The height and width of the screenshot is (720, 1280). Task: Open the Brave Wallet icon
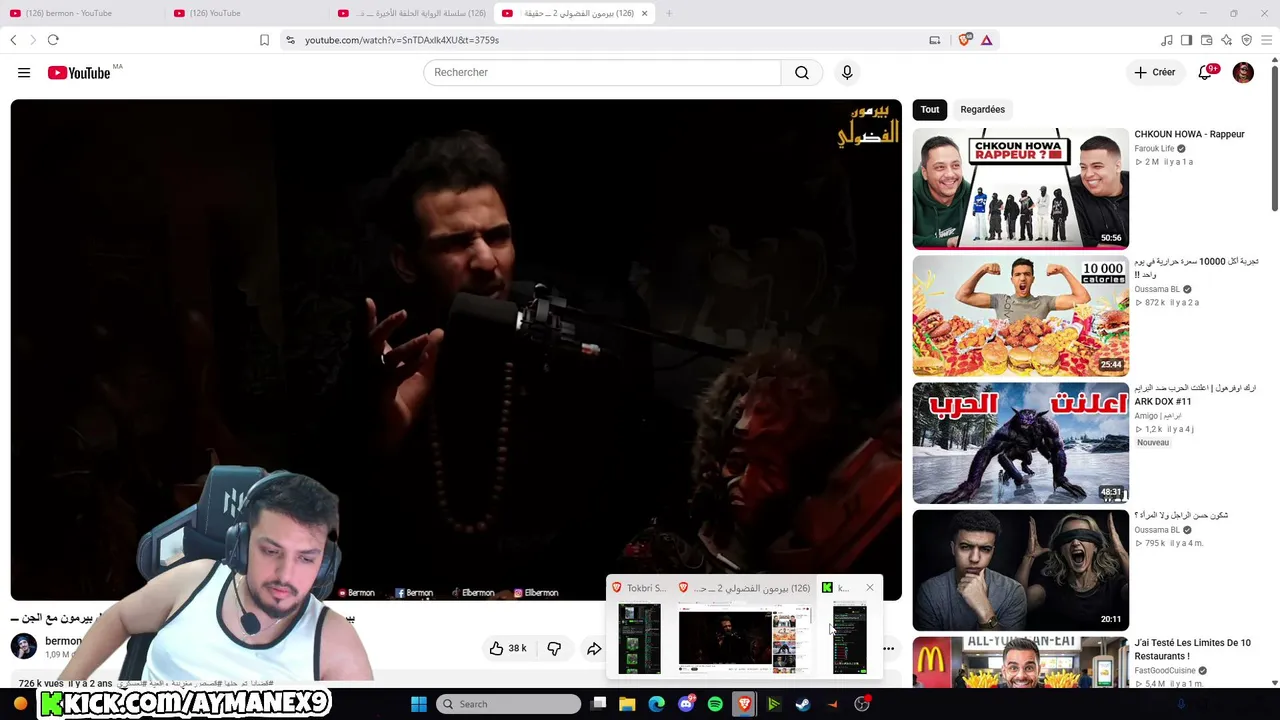1207,40
